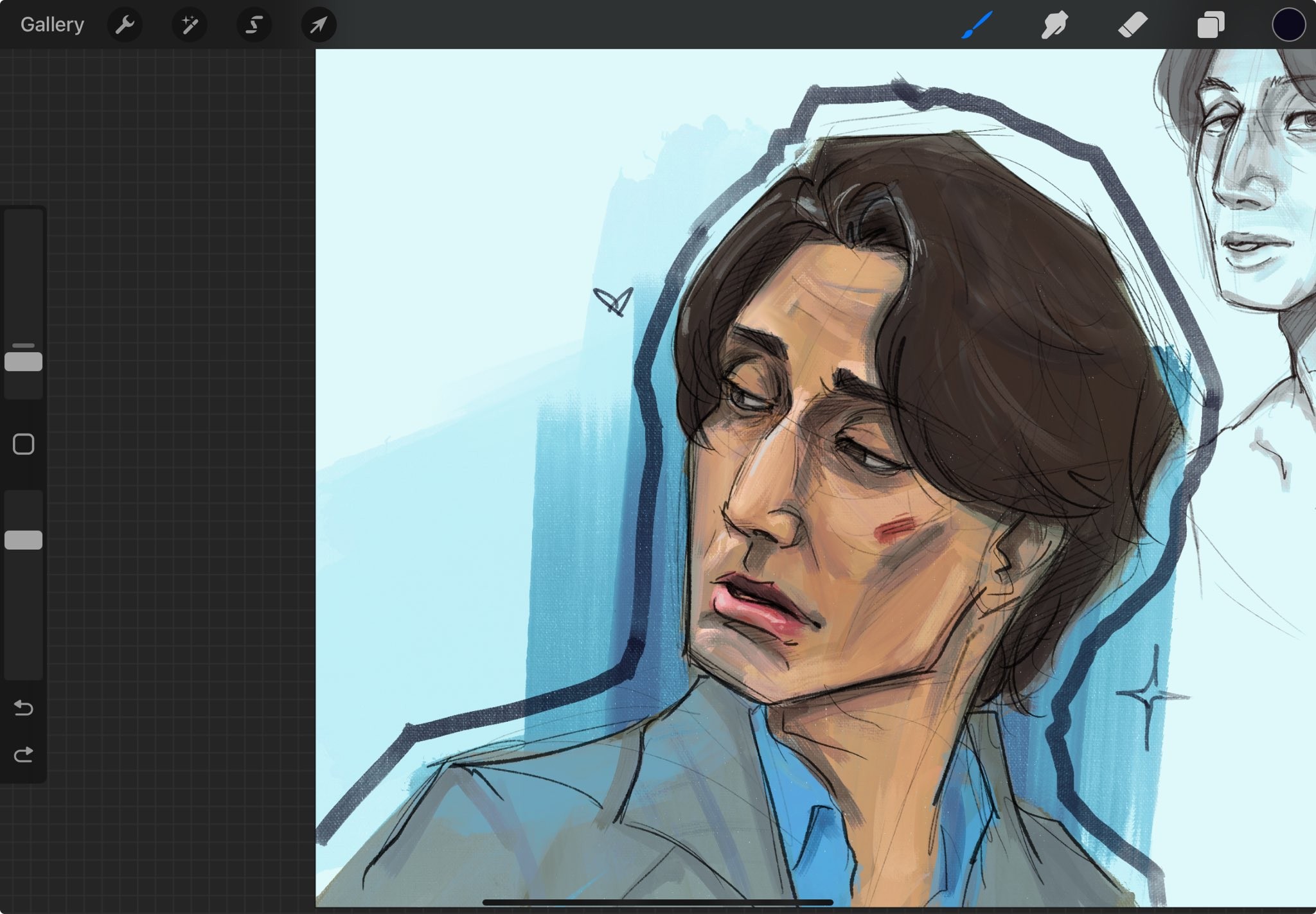Select the Eraser tool
The width and height of the screenshot is (1316, 914).
point(1132,25)
